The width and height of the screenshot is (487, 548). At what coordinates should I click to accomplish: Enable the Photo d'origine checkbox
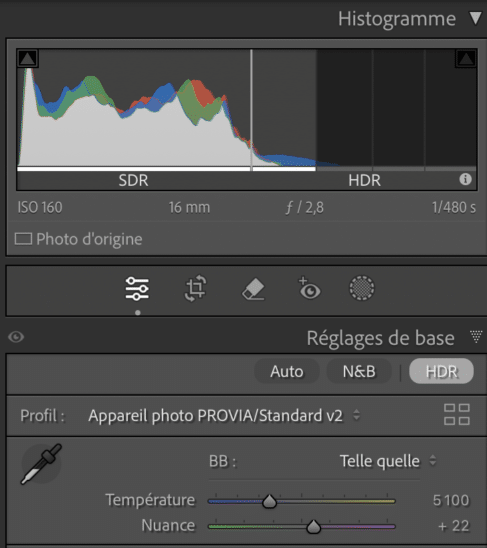click(x=23, y=239)
